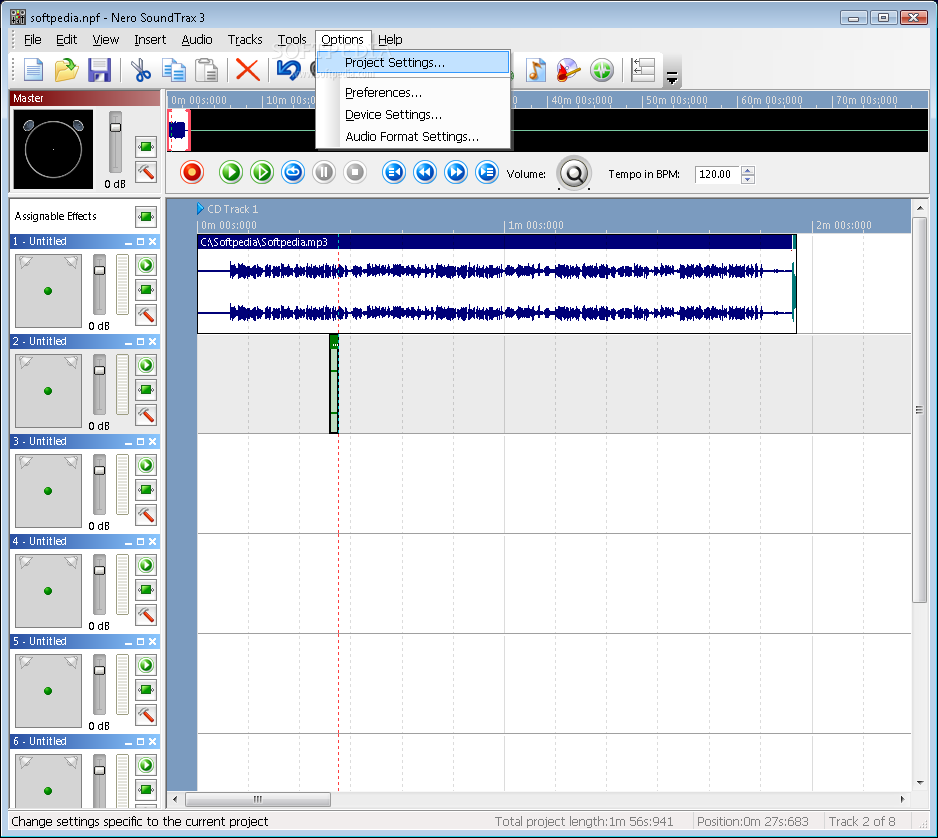Toggle play button on track 4 - Untitled

(146, 565)
